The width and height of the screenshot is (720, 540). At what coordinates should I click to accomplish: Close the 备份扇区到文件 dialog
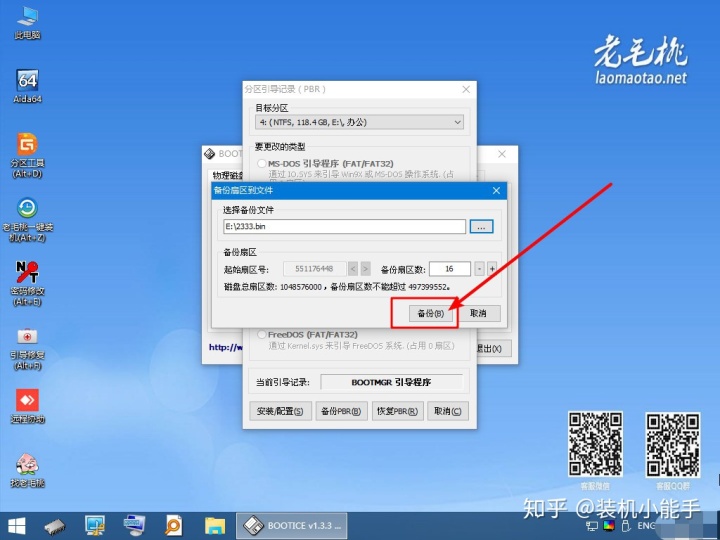click(496, 191)
